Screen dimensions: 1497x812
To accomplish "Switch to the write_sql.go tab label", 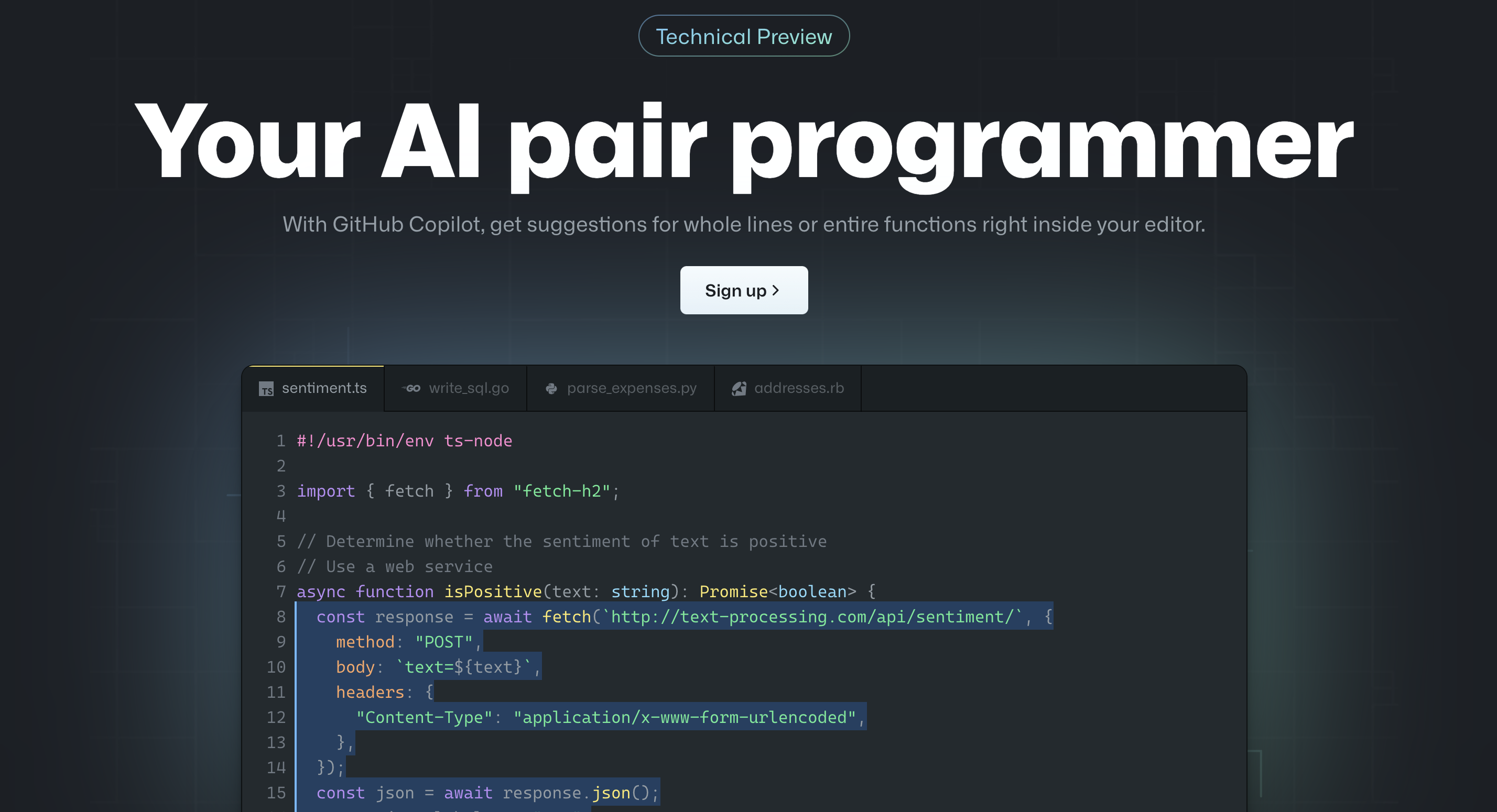I will pyautogui.click(x=469, y=388).
